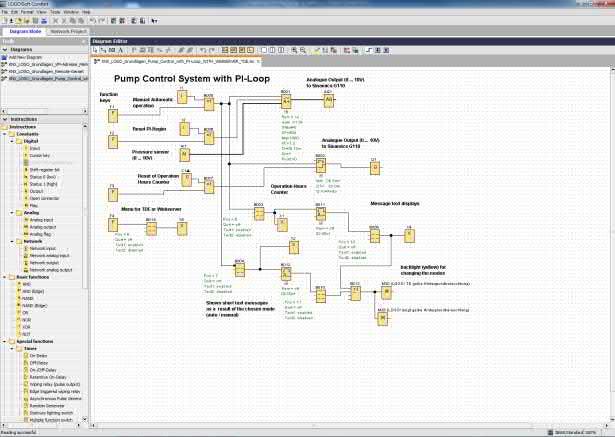Screen dimensions: 615x437
Task: Click the F1 function key block
Action: click(113, 116)
